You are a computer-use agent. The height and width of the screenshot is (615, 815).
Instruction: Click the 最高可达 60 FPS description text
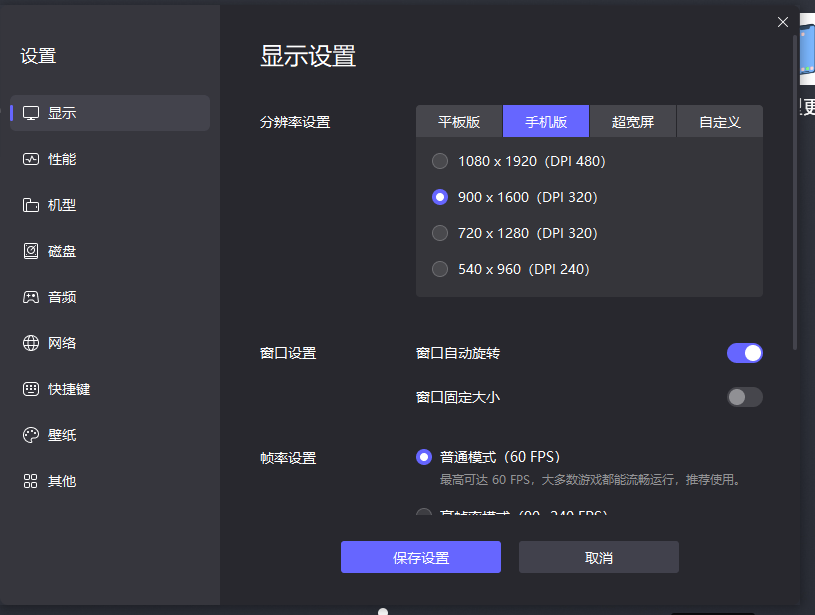(x=590, y=479)
